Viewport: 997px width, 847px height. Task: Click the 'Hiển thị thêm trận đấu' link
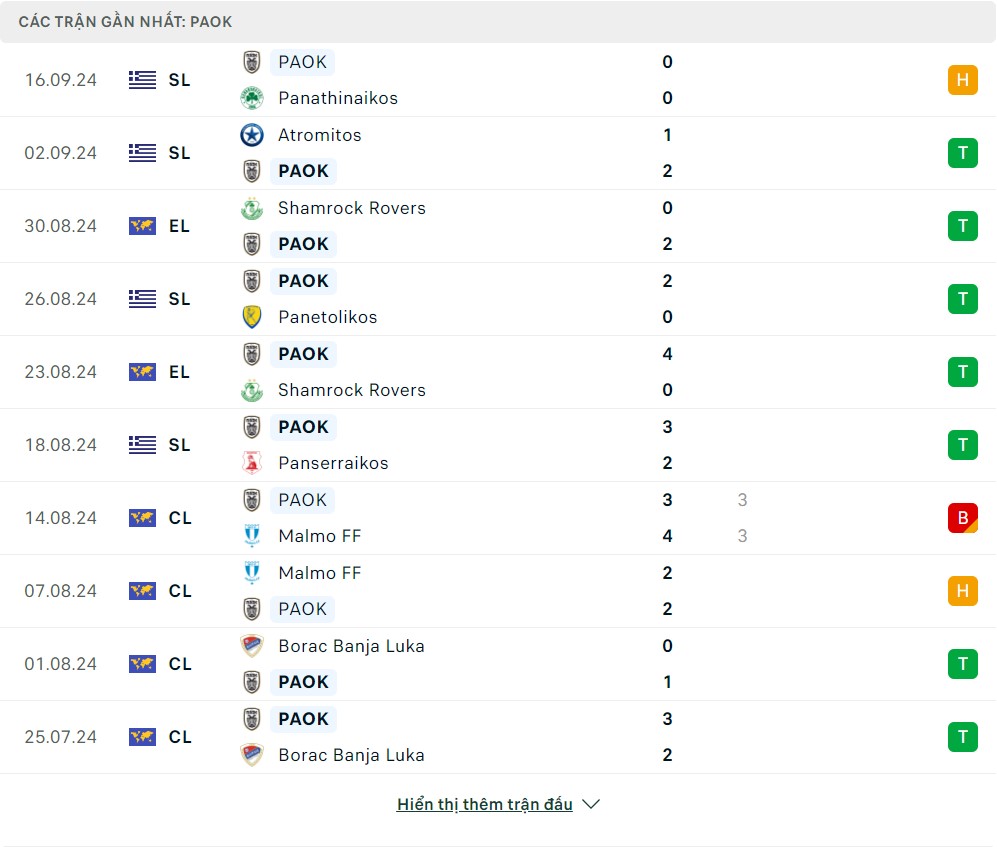tap(484, 804)
